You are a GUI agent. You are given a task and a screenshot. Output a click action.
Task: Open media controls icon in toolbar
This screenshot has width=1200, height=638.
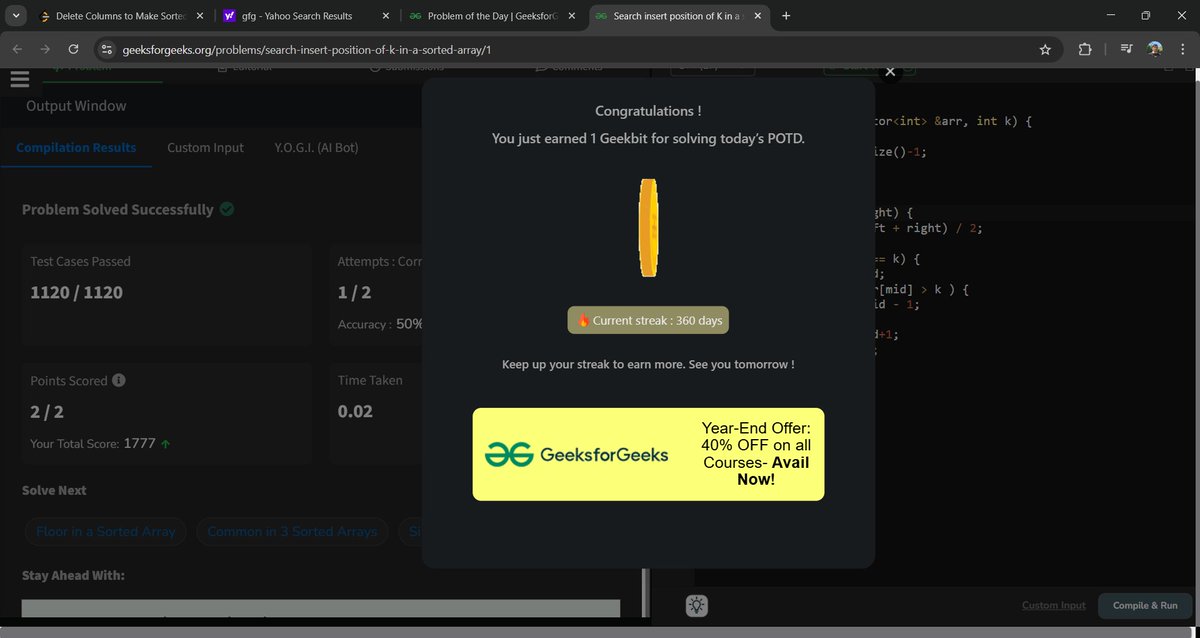pos(1127,49)
